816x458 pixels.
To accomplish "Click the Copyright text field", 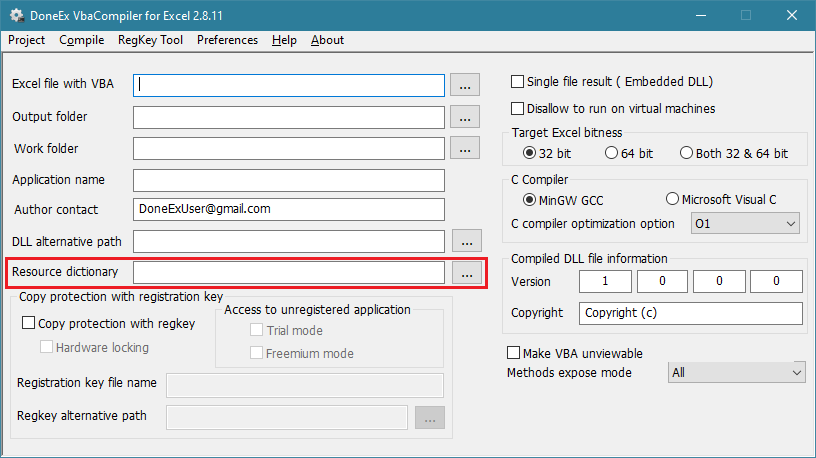I will pos(691,313).
